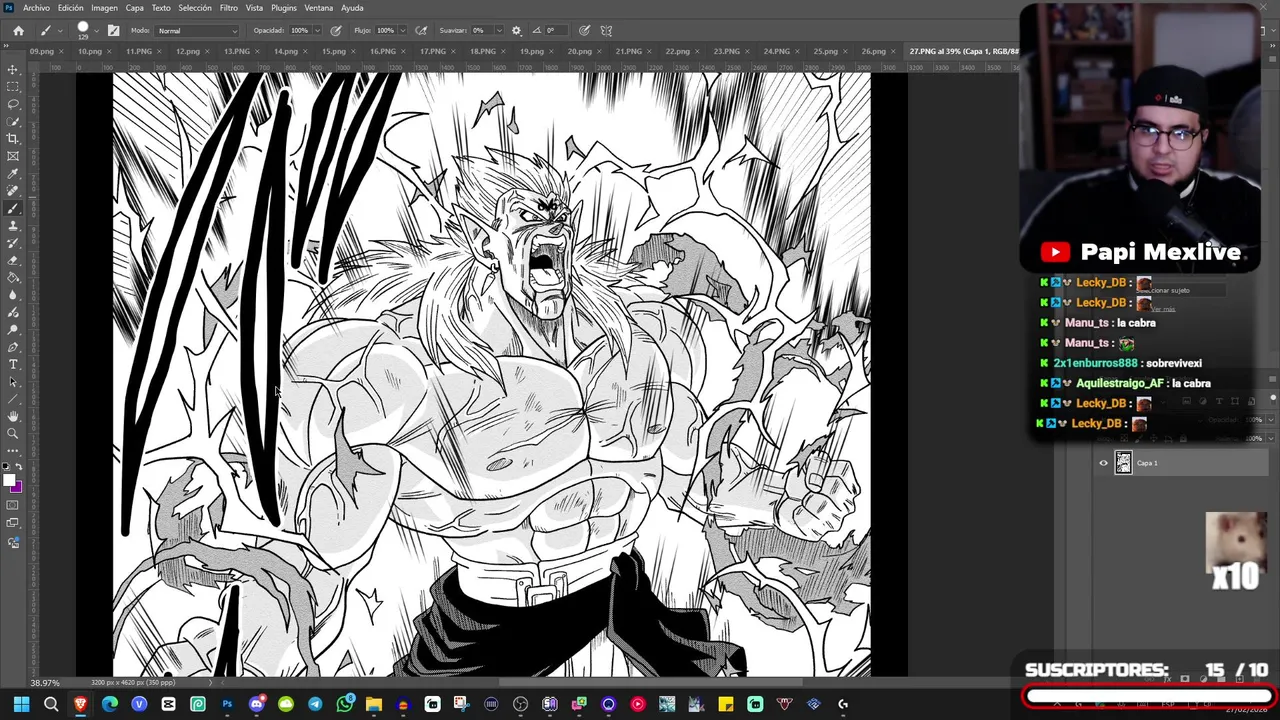This screenshot has height=720, width=1280.
Task: Open the brush tool preset picker arrow
Action: 58,31
